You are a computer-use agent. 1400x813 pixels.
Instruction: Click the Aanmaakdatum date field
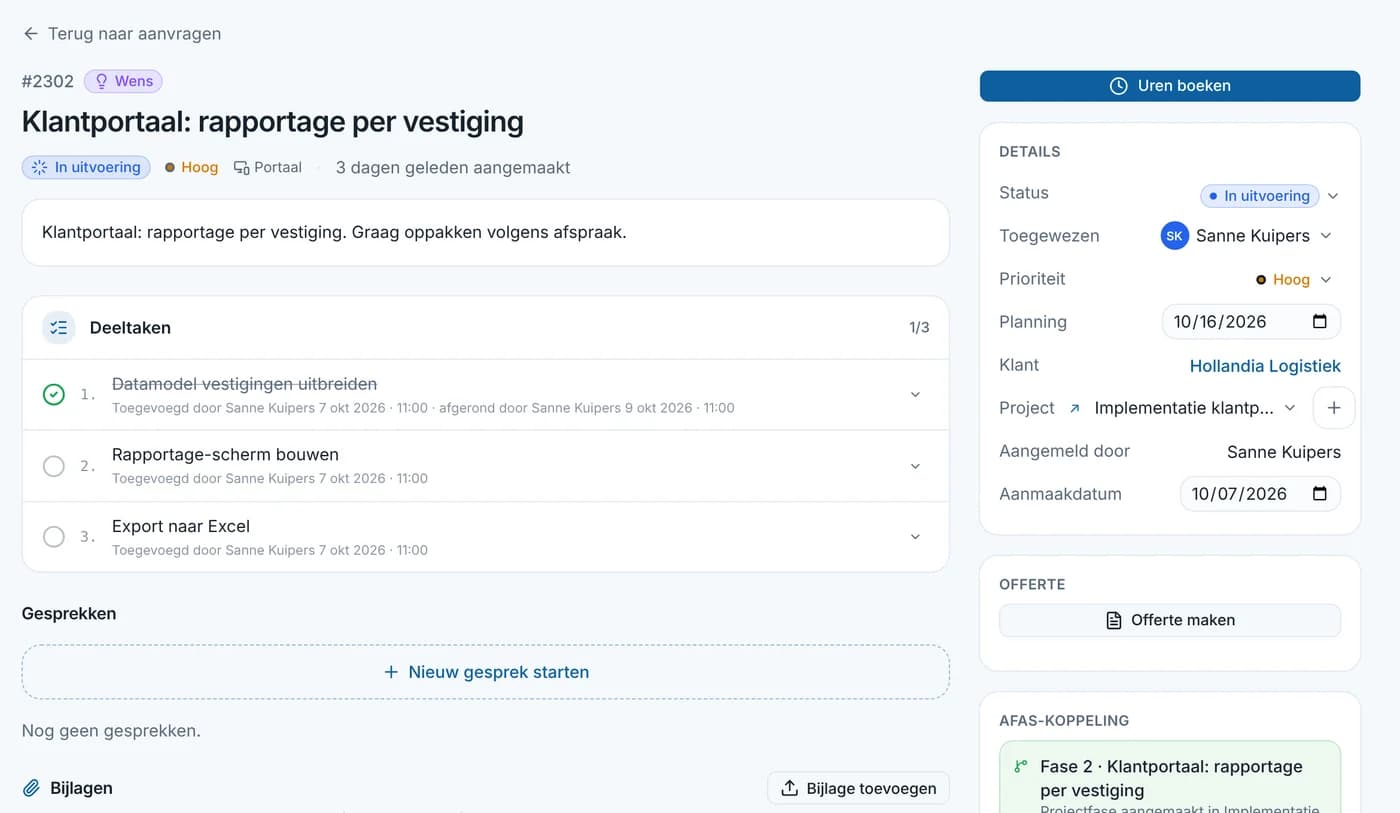[x=1260, y=494]
